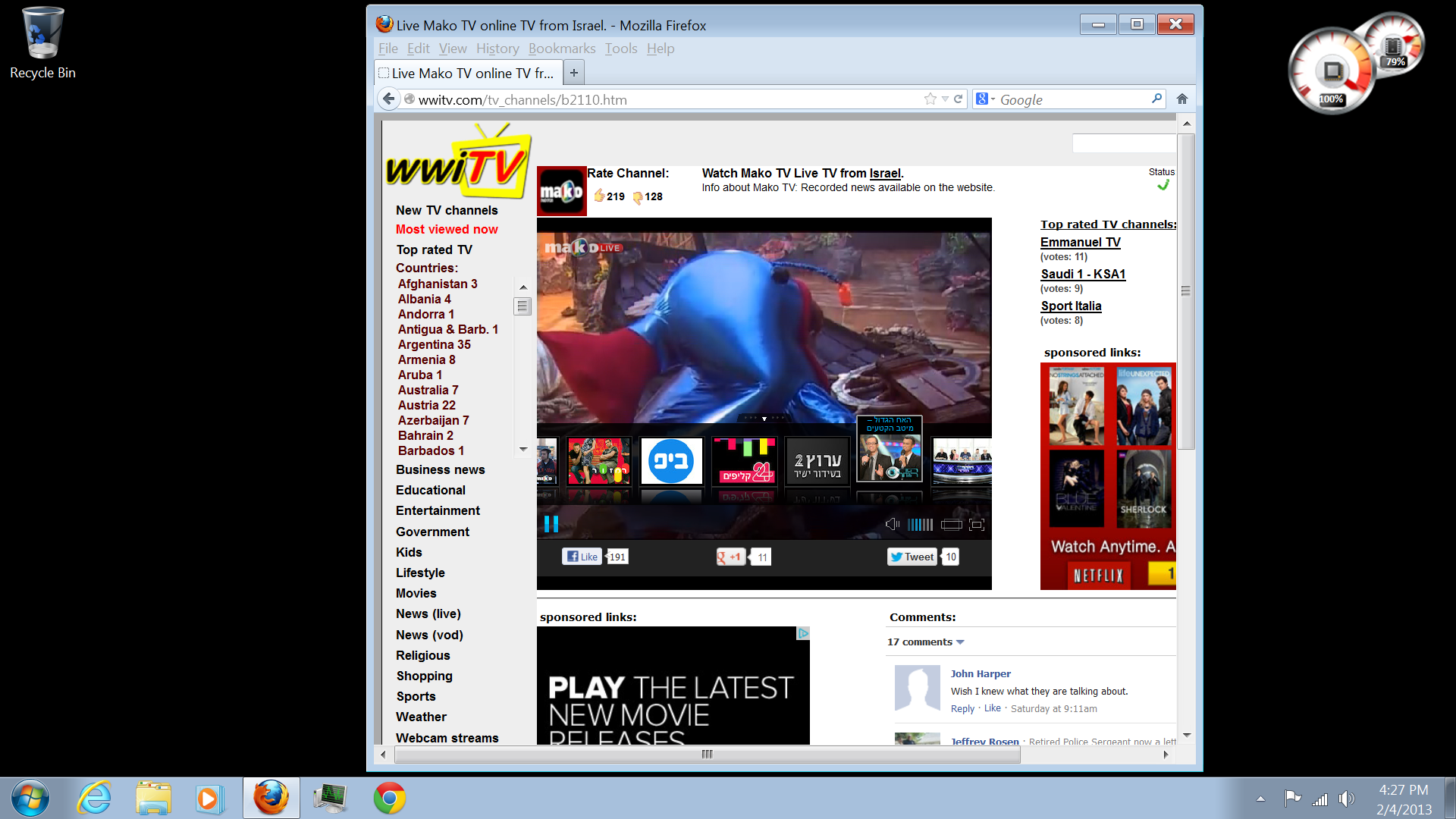This screenshot has height=819, width=1456.
Task: Click the Mako channel logo image
Action: (x=561, y=191)
